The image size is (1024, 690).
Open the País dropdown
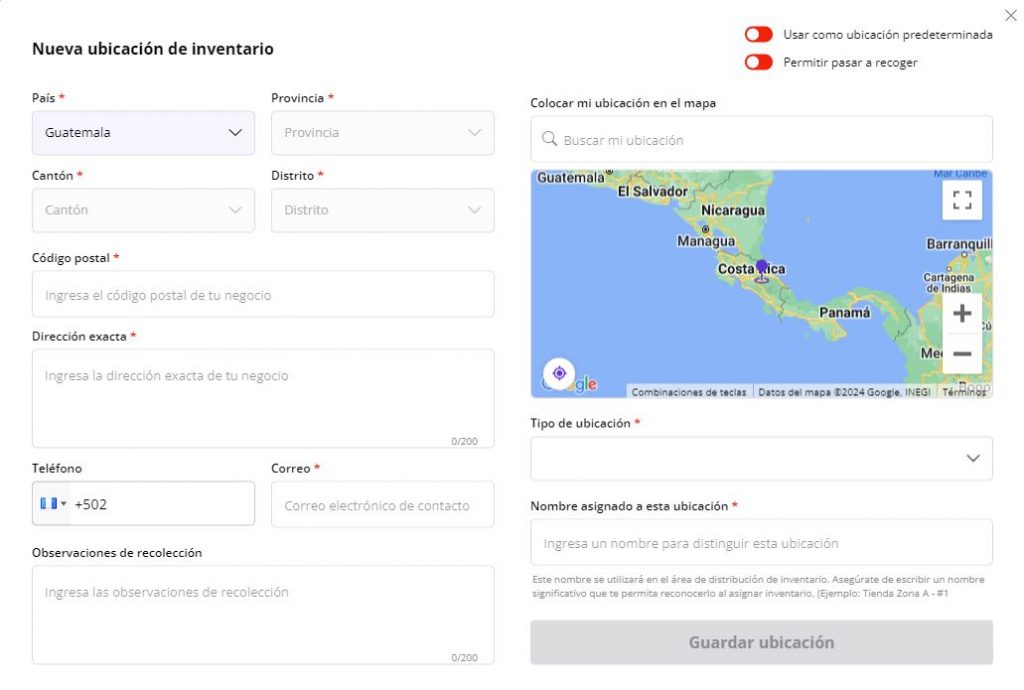click(x=143, y=131)
